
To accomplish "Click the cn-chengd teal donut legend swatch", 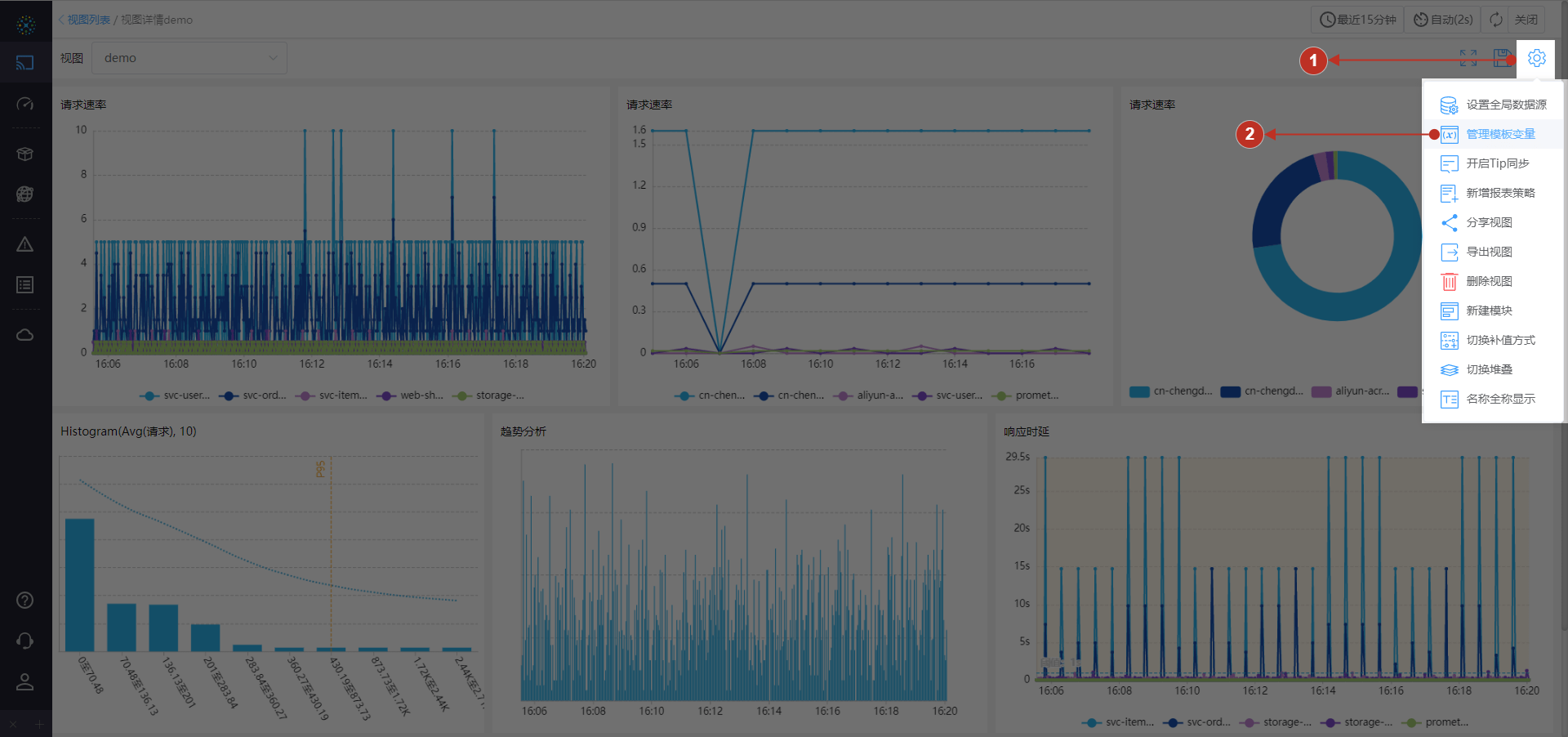I will tap(1139, 391).
